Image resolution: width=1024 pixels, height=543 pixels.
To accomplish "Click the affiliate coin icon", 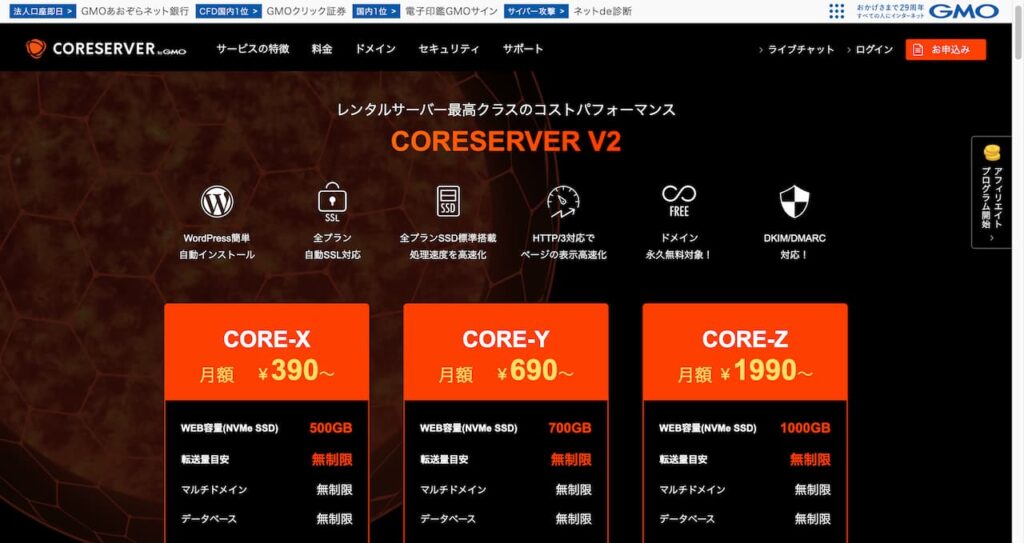I will coord(991,153).
